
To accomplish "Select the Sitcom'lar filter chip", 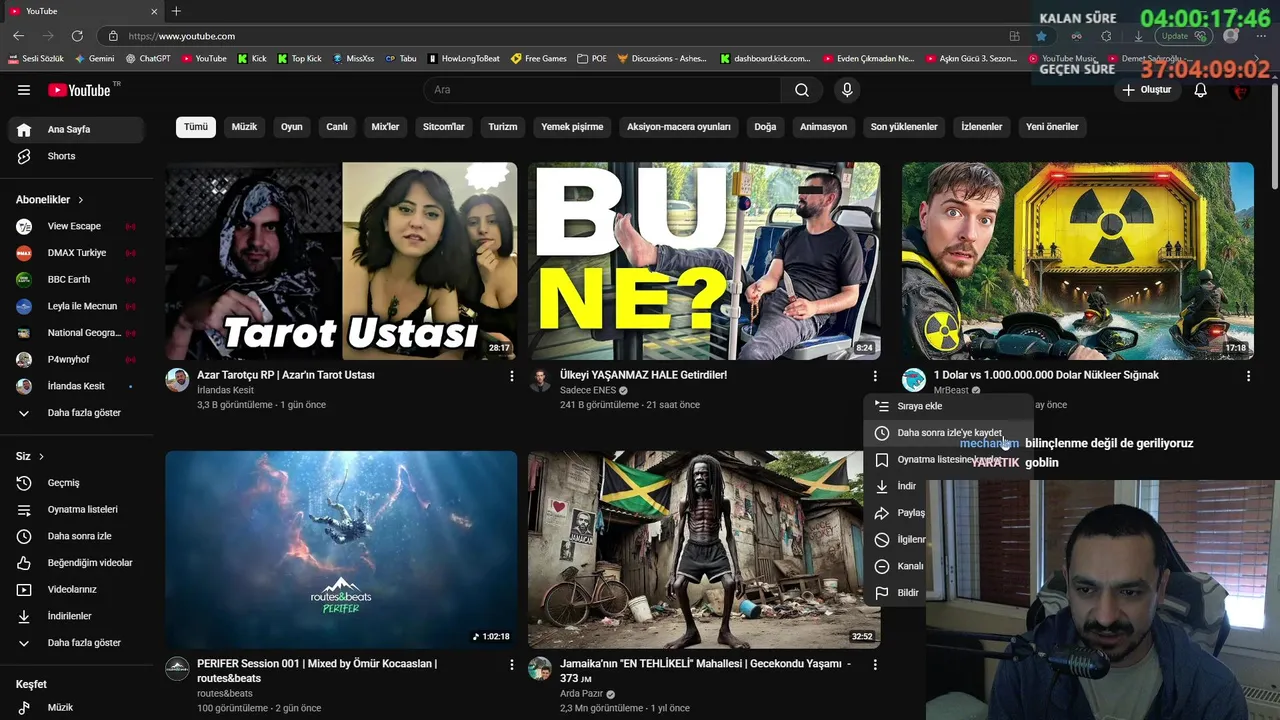I will tap(444, 127).
